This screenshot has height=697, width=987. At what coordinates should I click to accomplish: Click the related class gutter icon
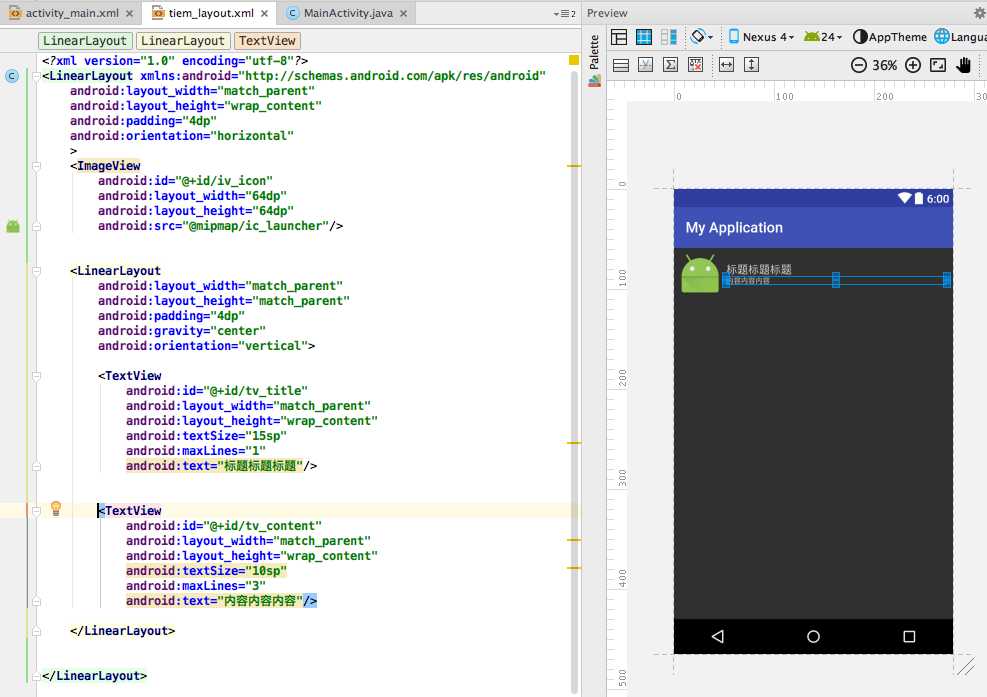[x=12, y=76]
